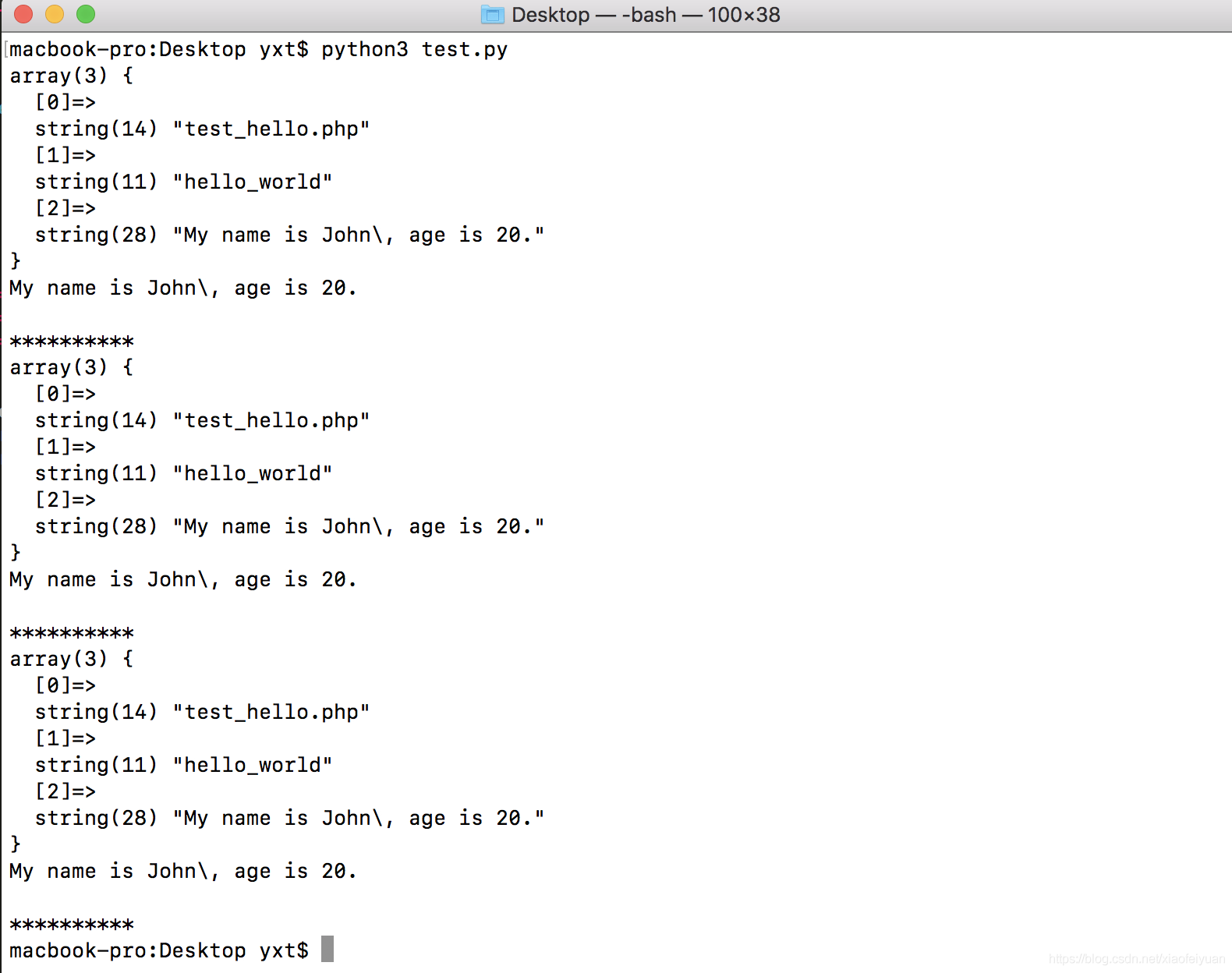1232x973 pixels.
Task: Click the yellow minimize window button
Action: pyautogui.click(x=55, y=14)
